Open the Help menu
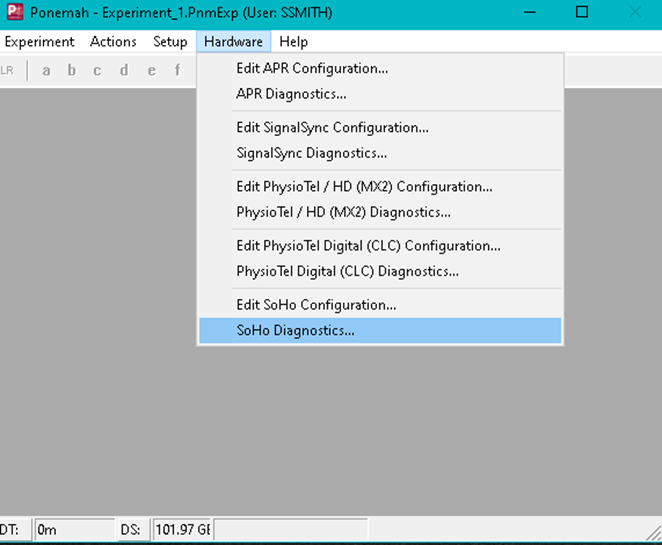662x545 pixels. click(294, 42)
